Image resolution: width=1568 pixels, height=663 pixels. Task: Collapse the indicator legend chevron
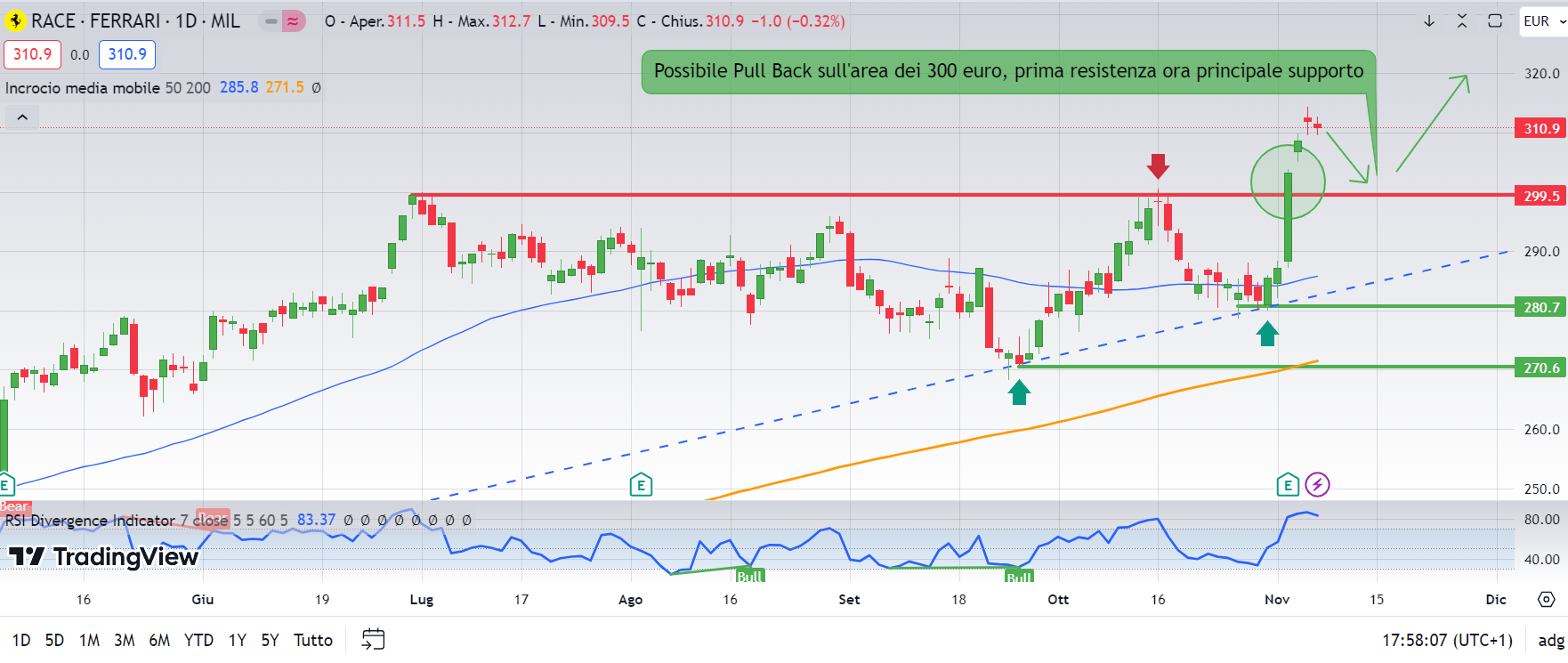[x=22, y=117]
